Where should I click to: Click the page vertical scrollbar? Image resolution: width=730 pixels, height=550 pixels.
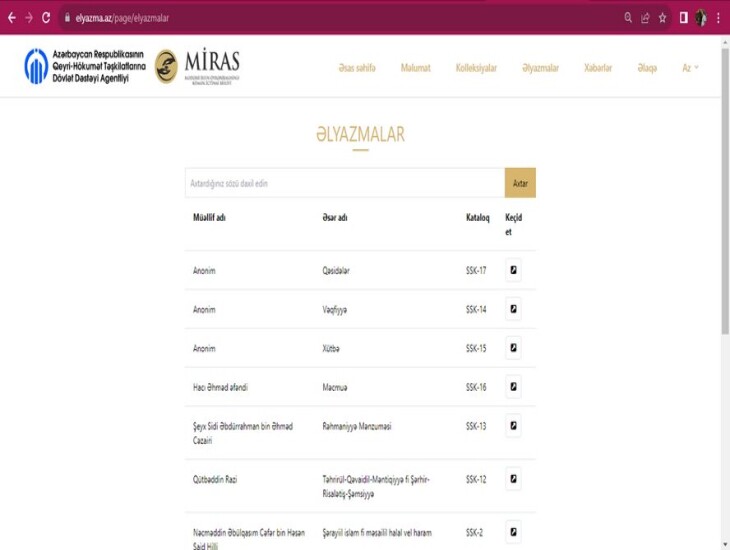pos(725,200)
